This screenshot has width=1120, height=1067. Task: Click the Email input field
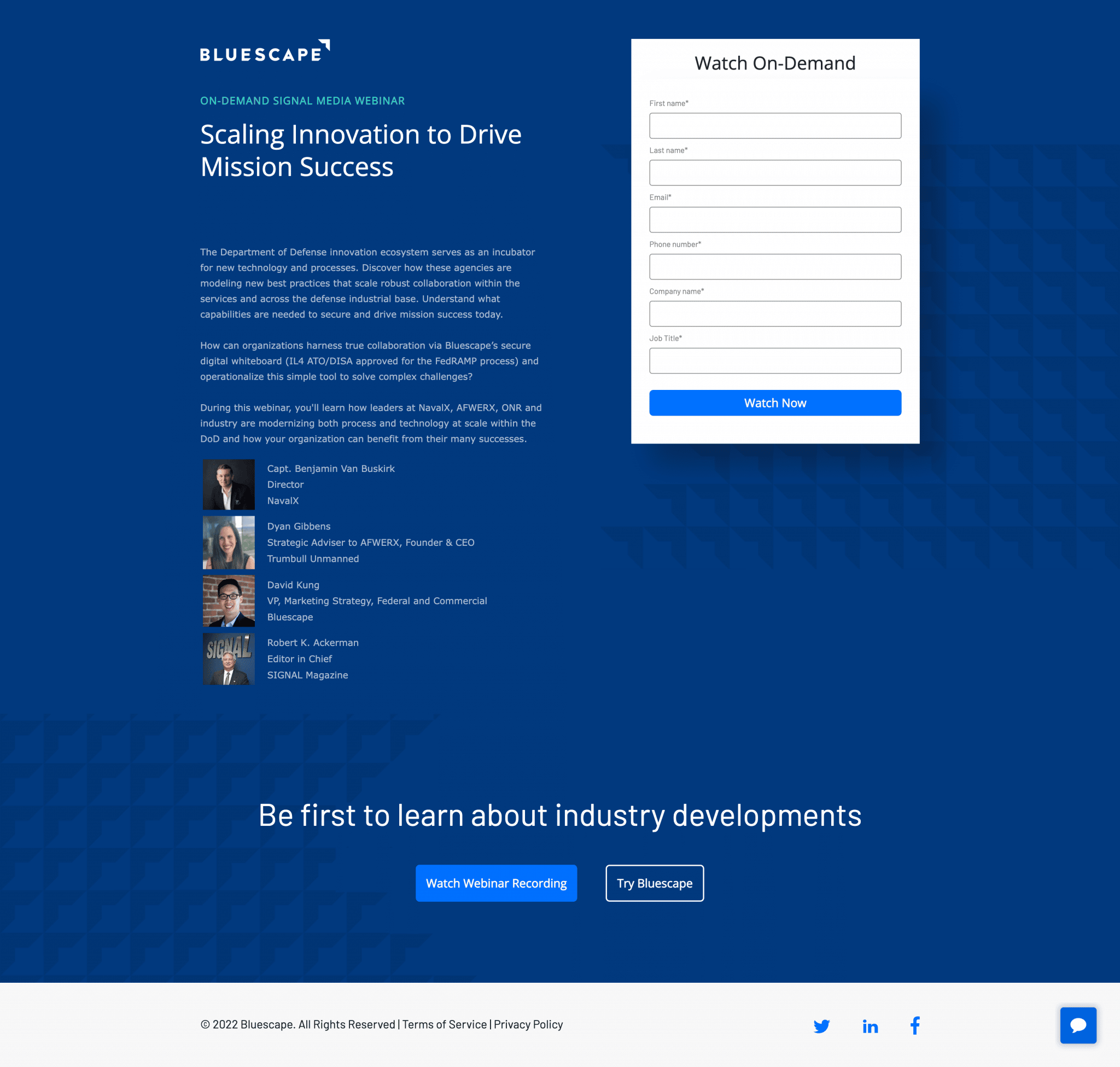click(775, 219)
